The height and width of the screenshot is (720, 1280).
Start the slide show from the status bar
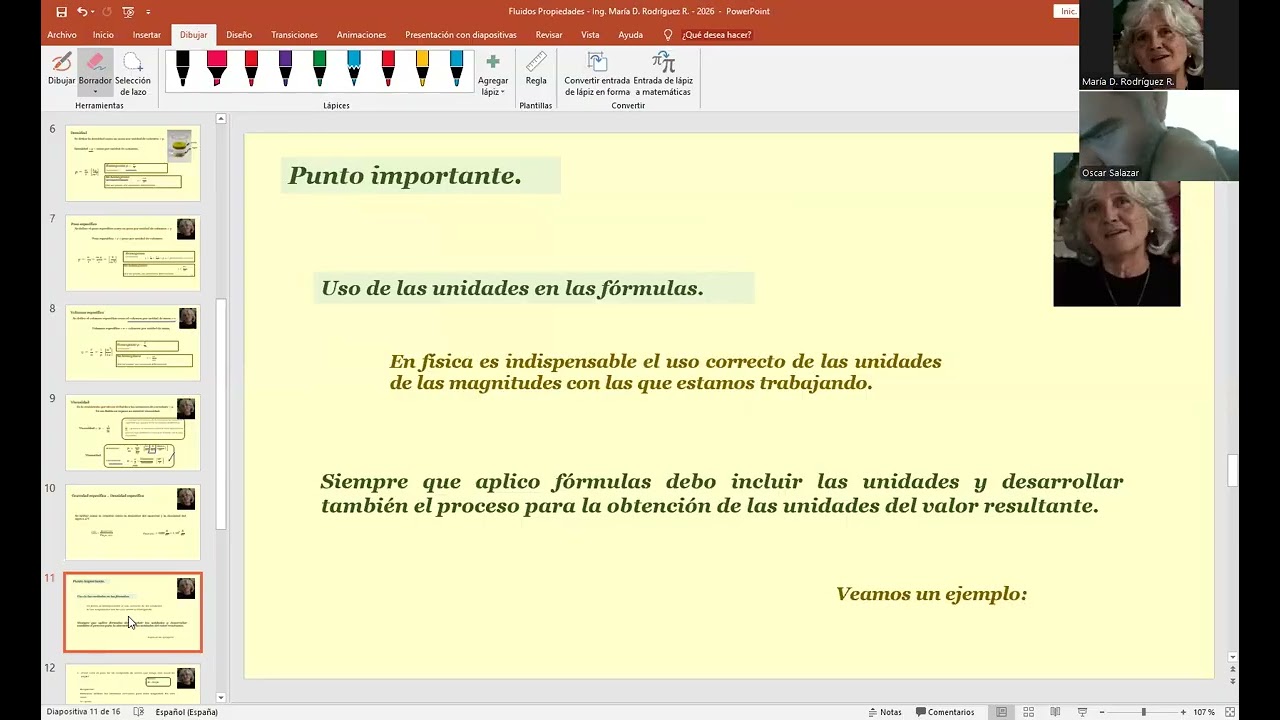1082,712
